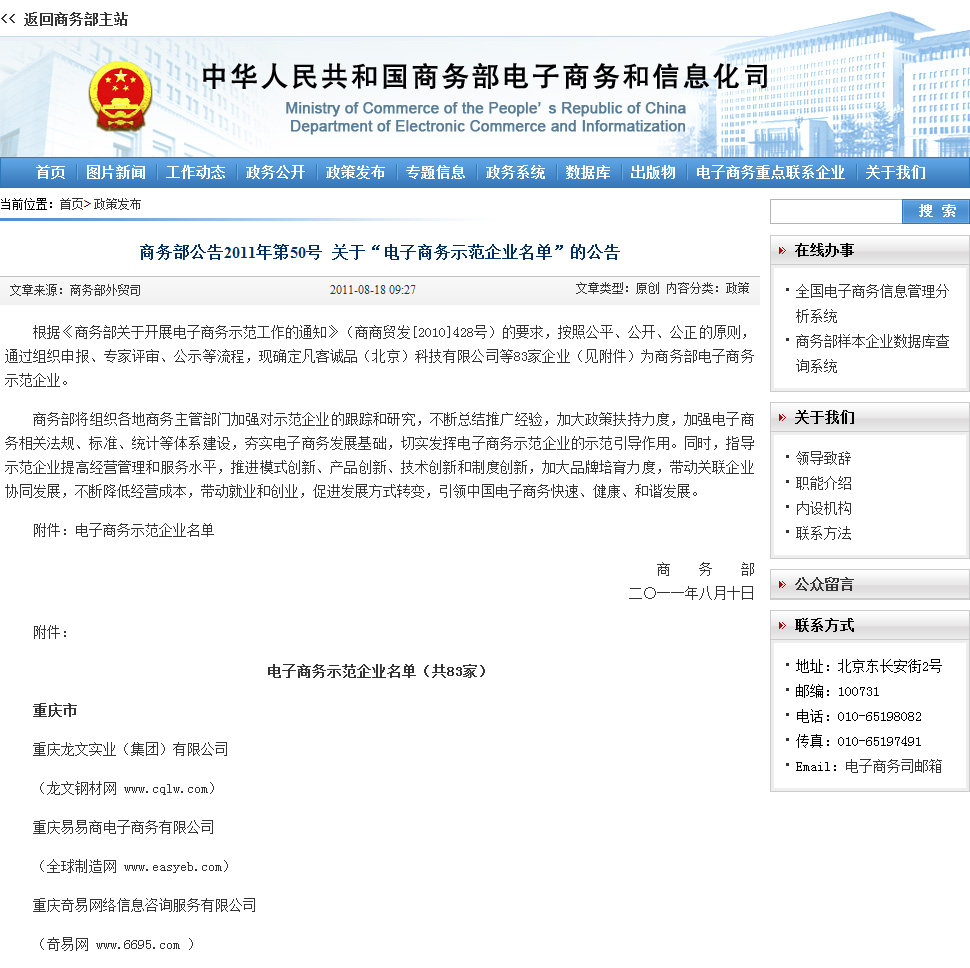Go to 政务公开 in the navigation bar

(276, 172)
